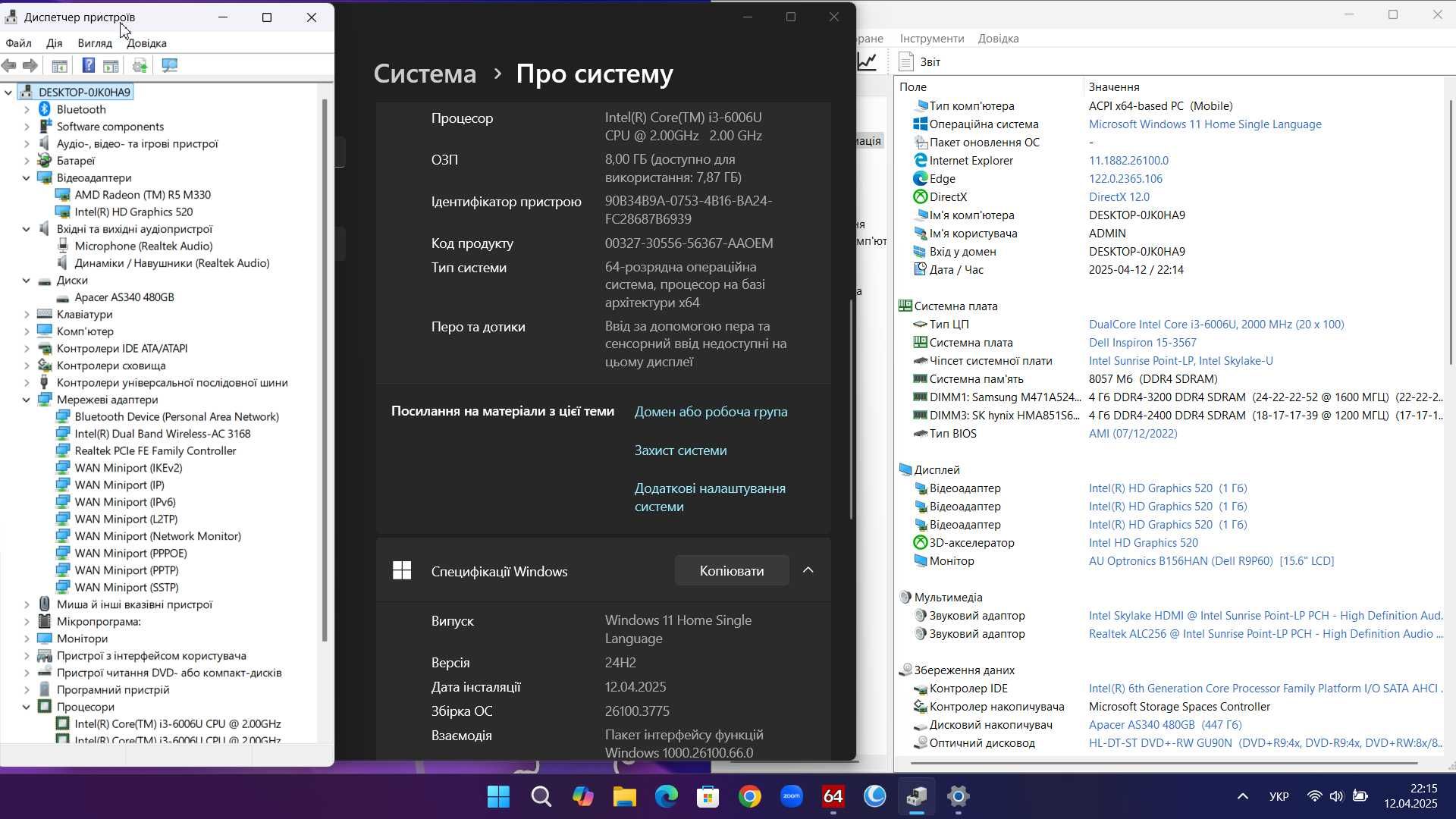The image size is (1456, 819).
Task: Select the AMD Radeon R5 M330 adapter
Action: coord(143,195)
